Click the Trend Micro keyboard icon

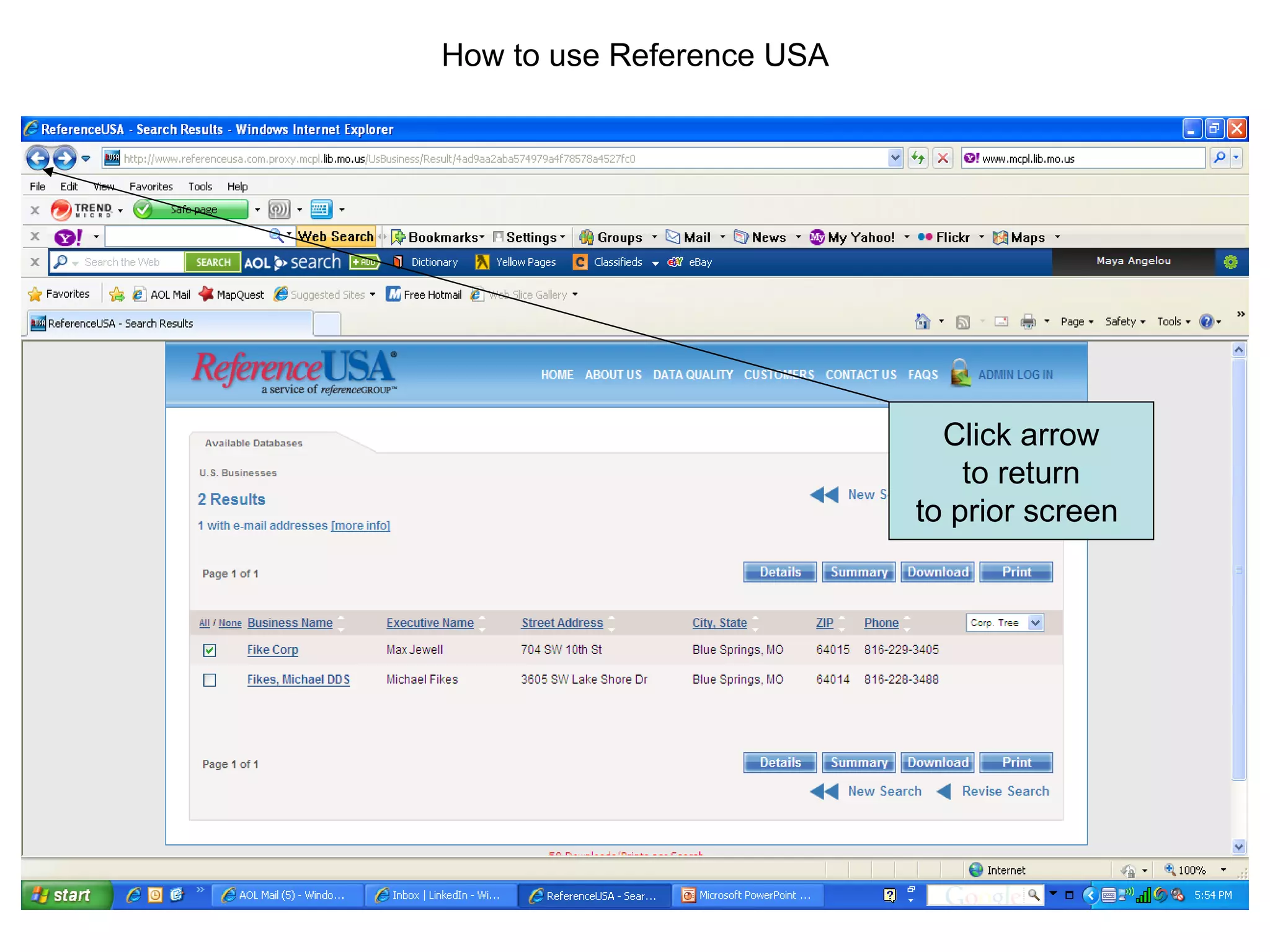321,209
